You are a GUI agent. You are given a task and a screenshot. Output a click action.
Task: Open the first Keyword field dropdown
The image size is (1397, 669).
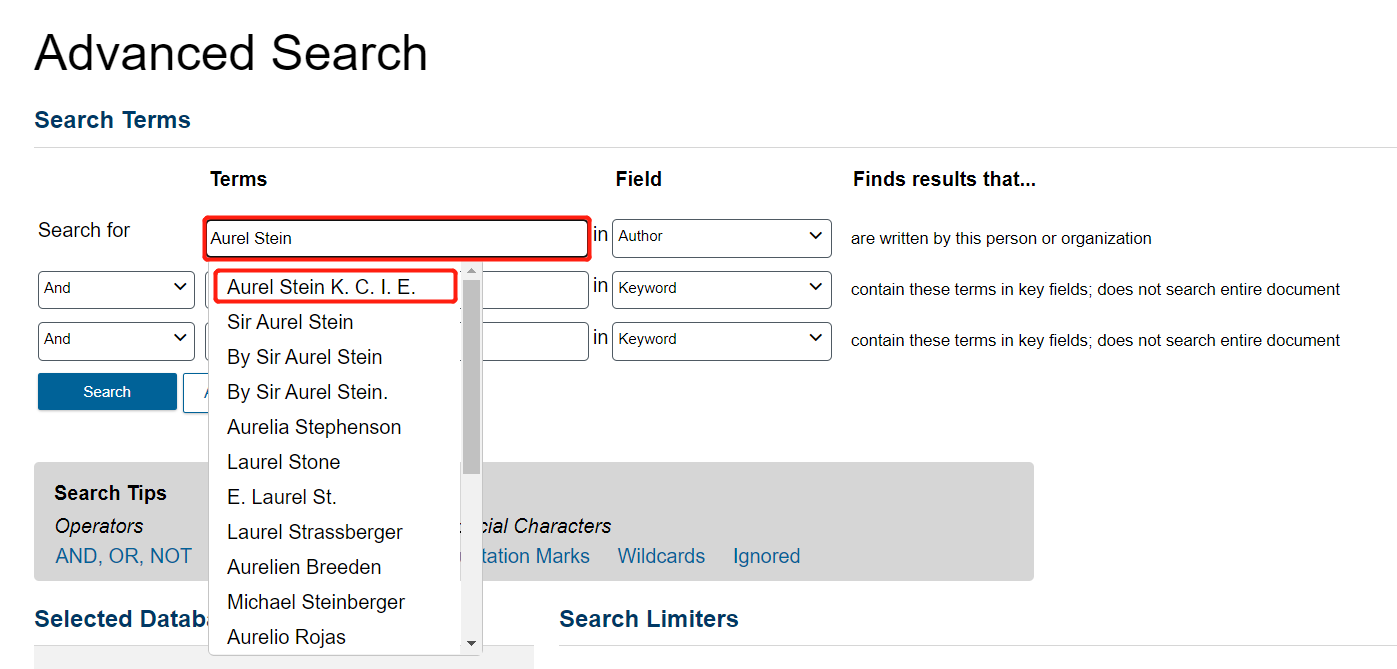pos(720,289)
